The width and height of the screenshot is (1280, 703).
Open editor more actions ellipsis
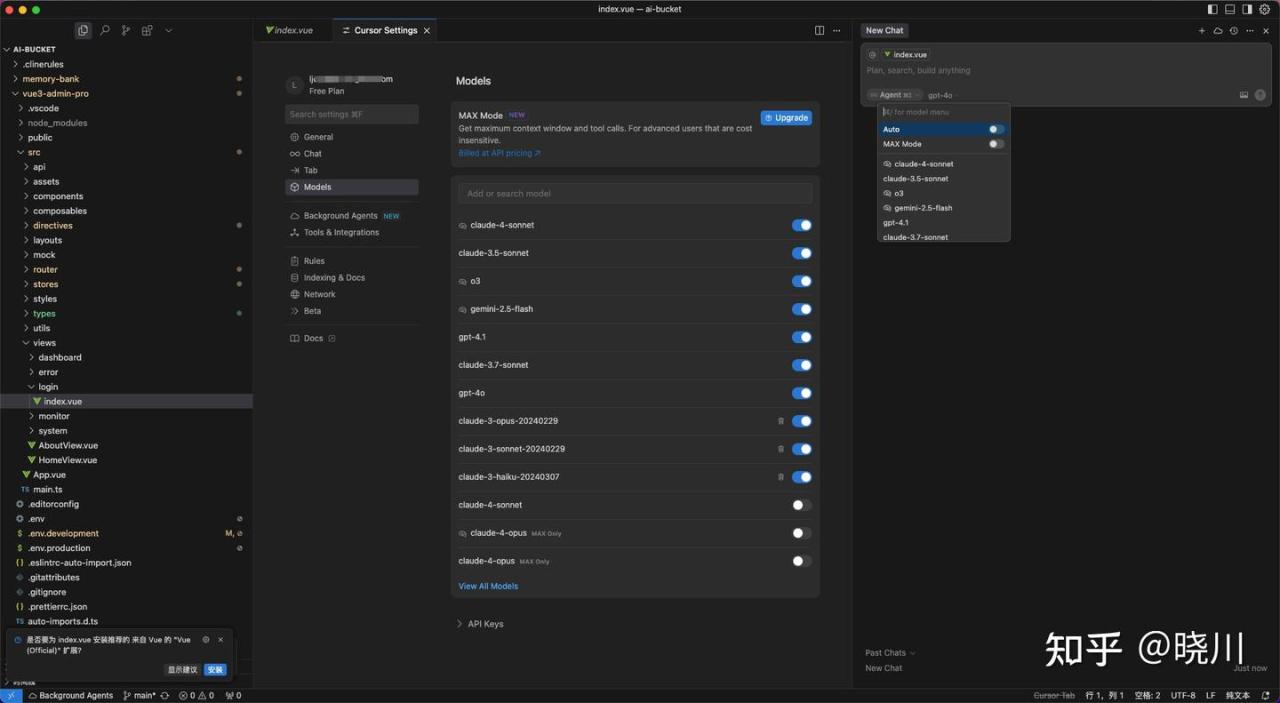point(837,31)
